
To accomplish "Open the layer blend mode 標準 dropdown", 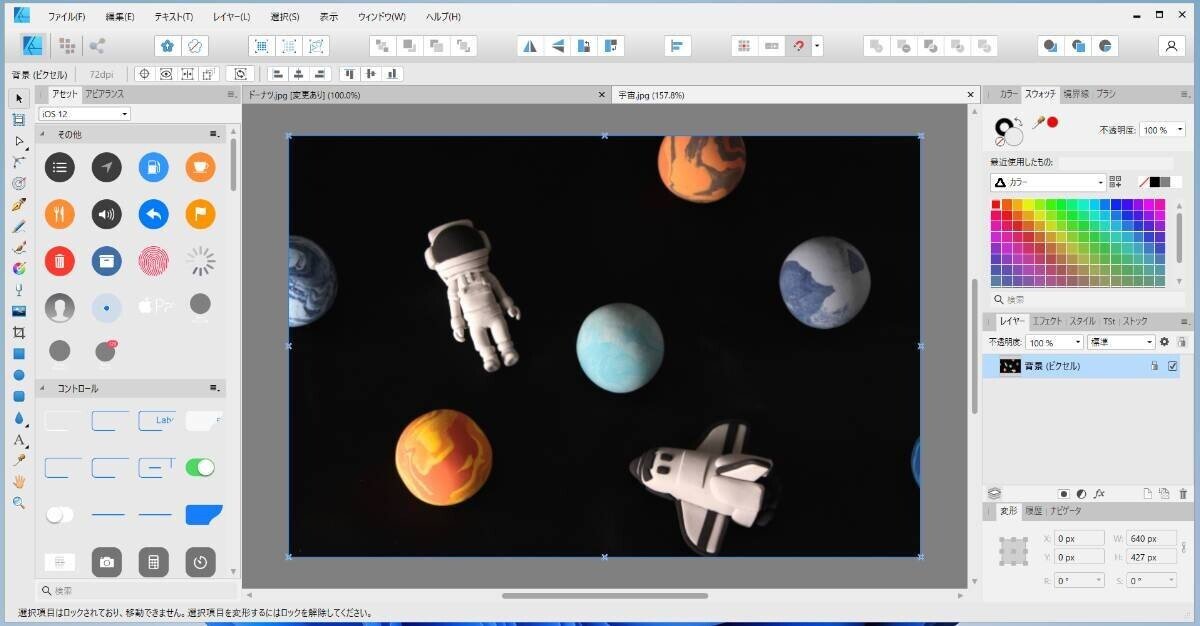I will [x=1120, y=342].
